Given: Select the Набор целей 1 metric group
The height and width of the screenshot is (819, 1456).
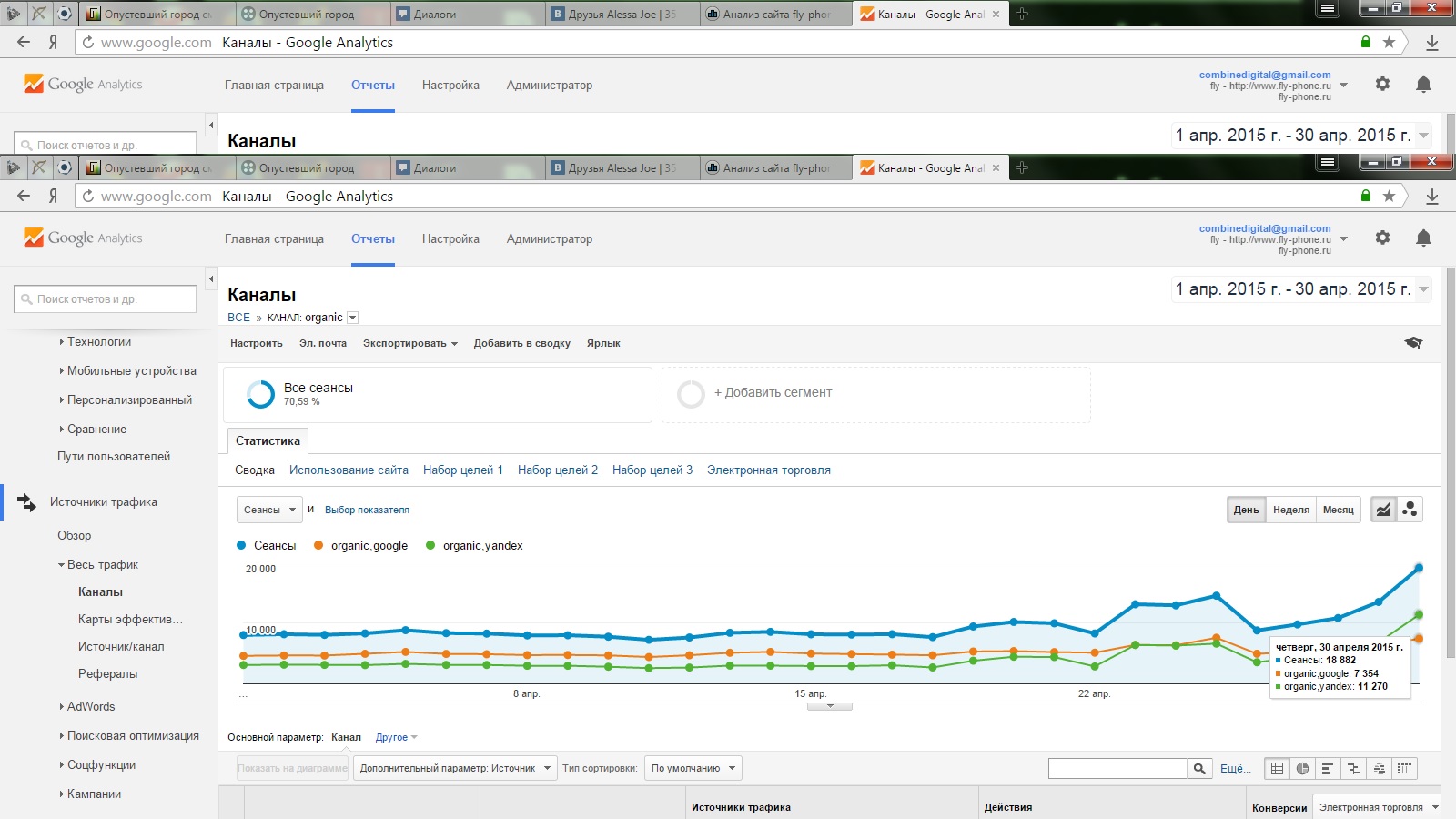Looking at the screenshot, I should click(463, 470).
